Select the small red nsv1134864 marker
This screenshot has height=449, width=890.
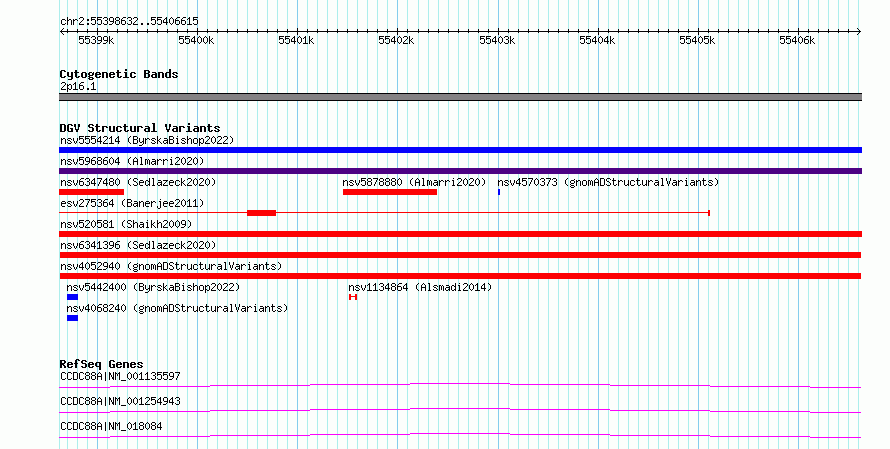tap(353, 297)
